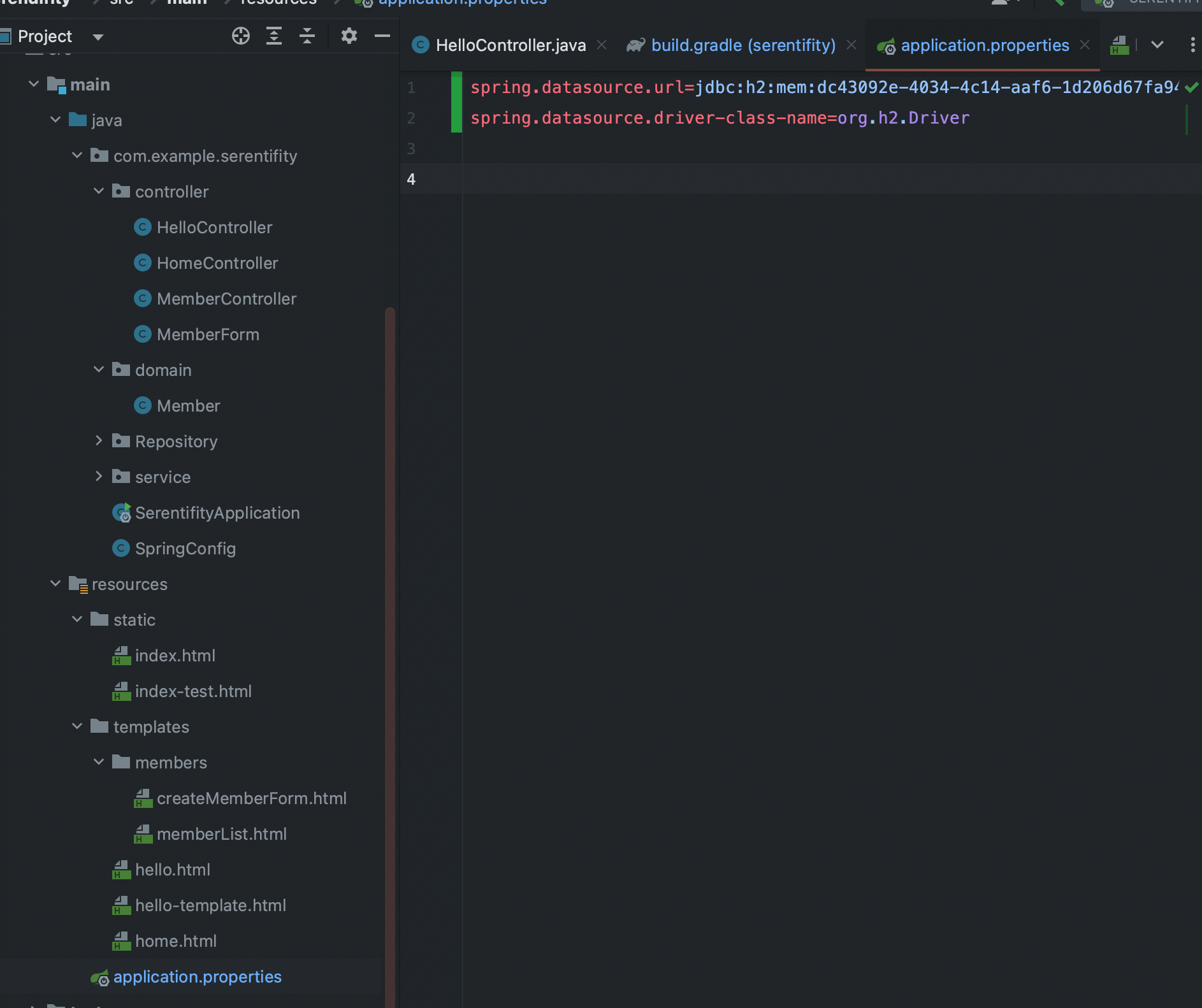Open the Project view dropdown arrow
The height and width of the screenshot is (1008, 1202).
(x=98, y=37)
